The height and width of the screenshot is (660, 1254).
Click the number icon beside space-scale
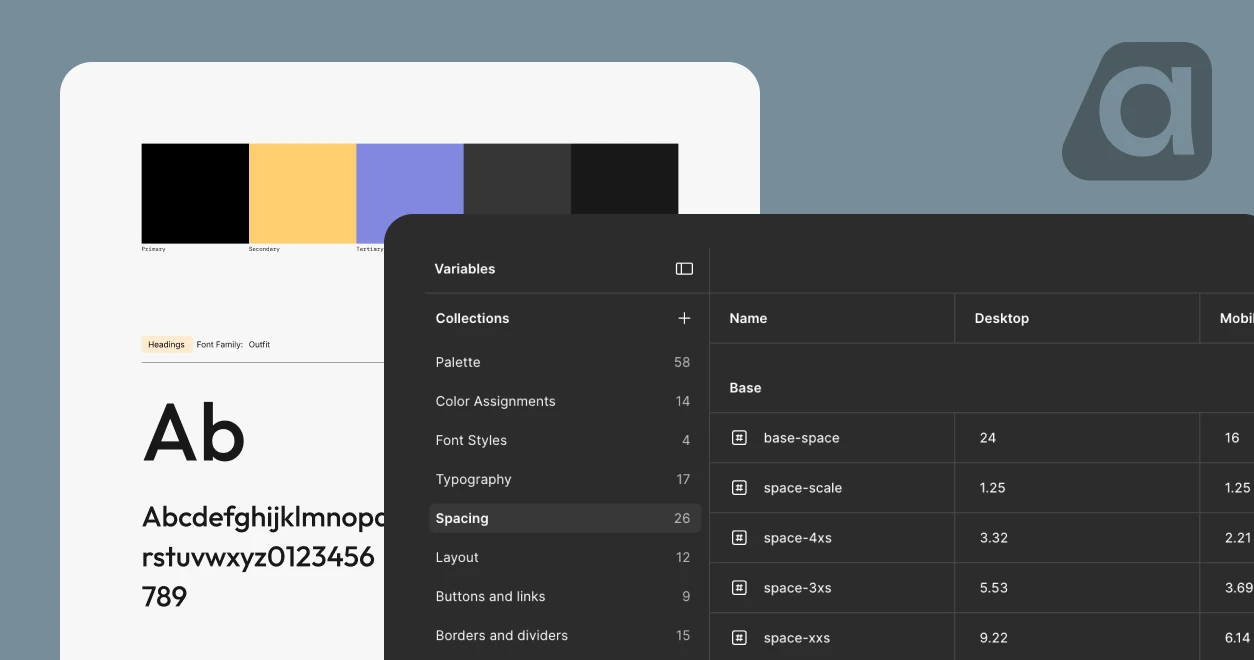[739, 488]
